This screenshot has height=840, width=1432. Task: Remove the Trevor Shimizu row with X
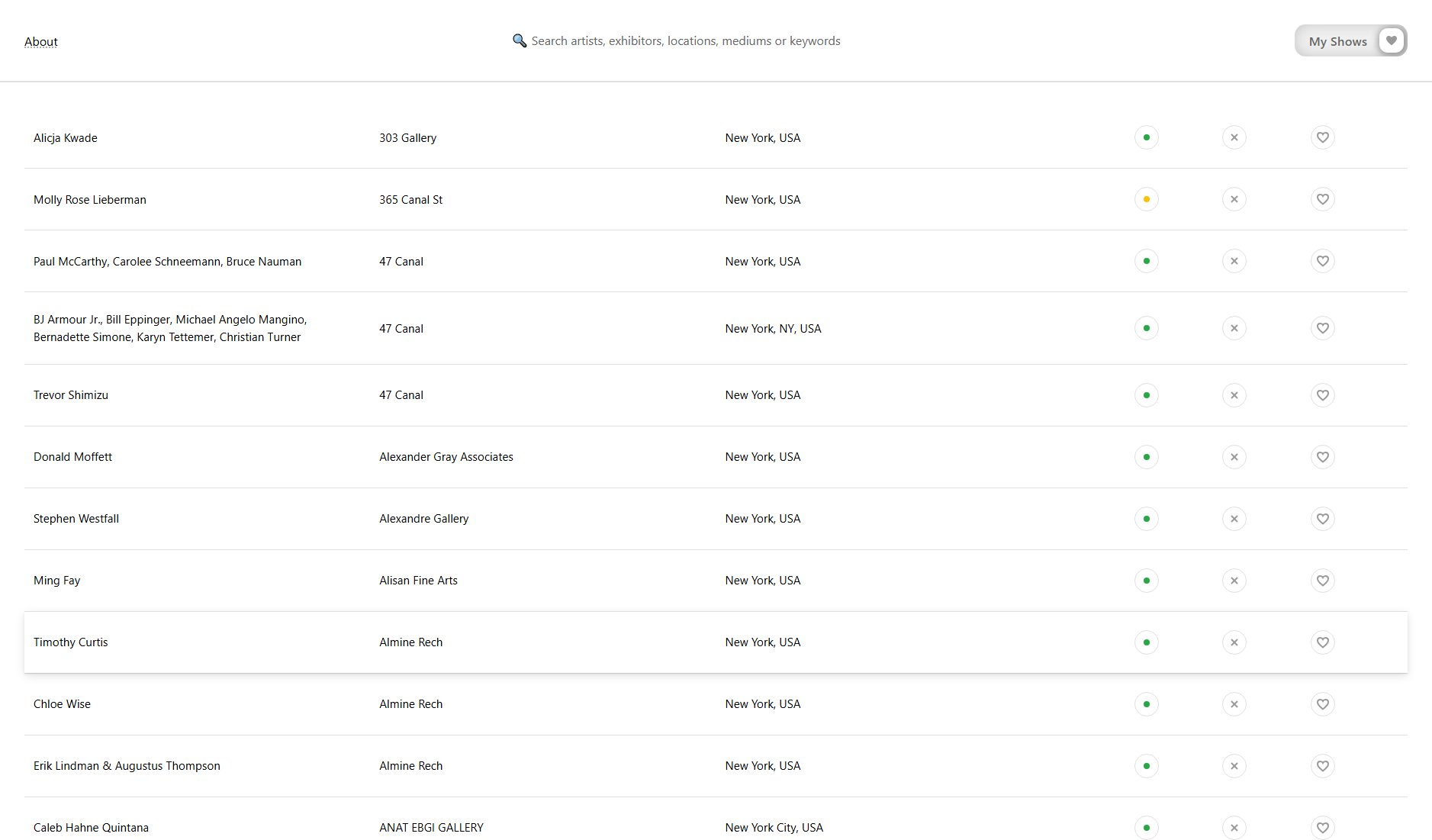point(1234,395)
